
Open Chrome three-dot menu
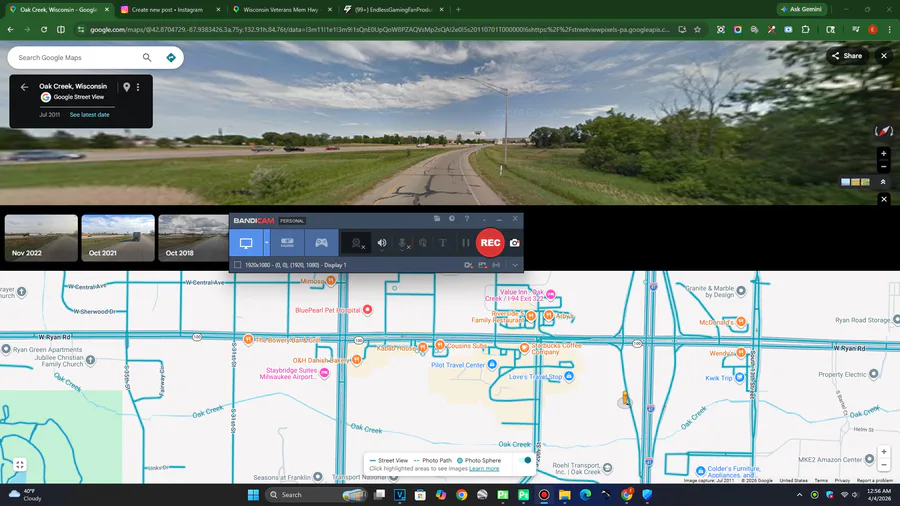890,29
